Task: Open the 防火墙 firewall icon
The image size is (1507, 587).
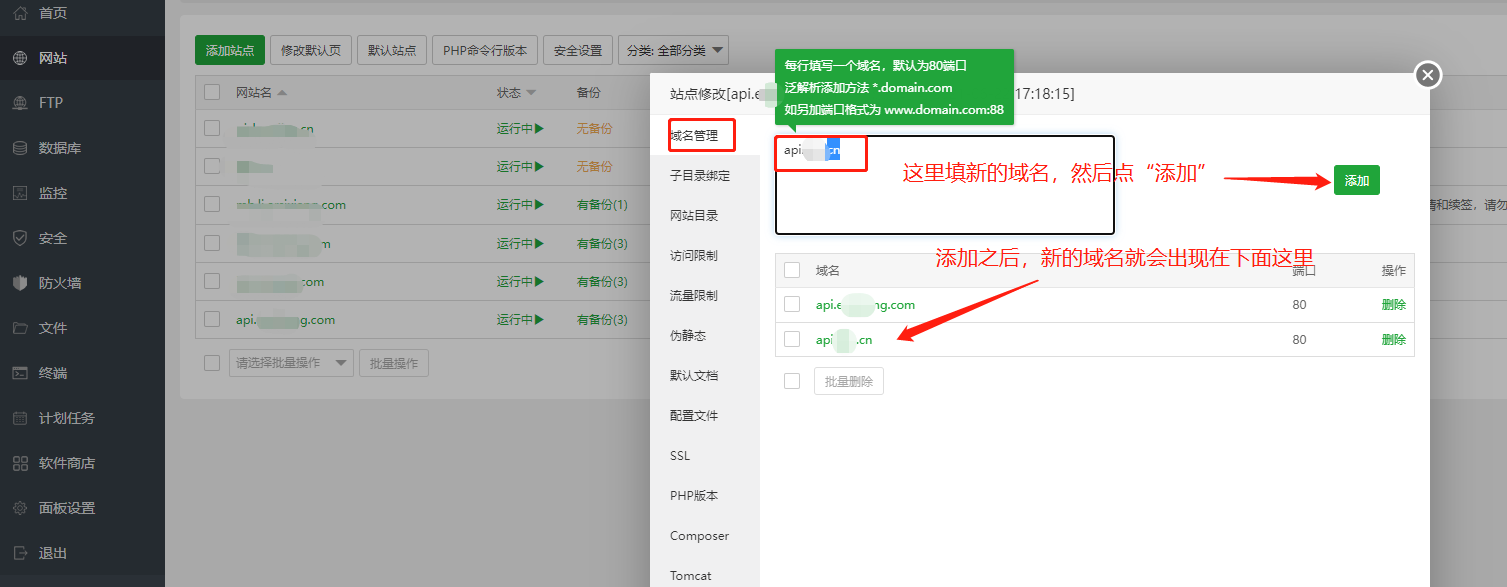Action: (20, 283)
